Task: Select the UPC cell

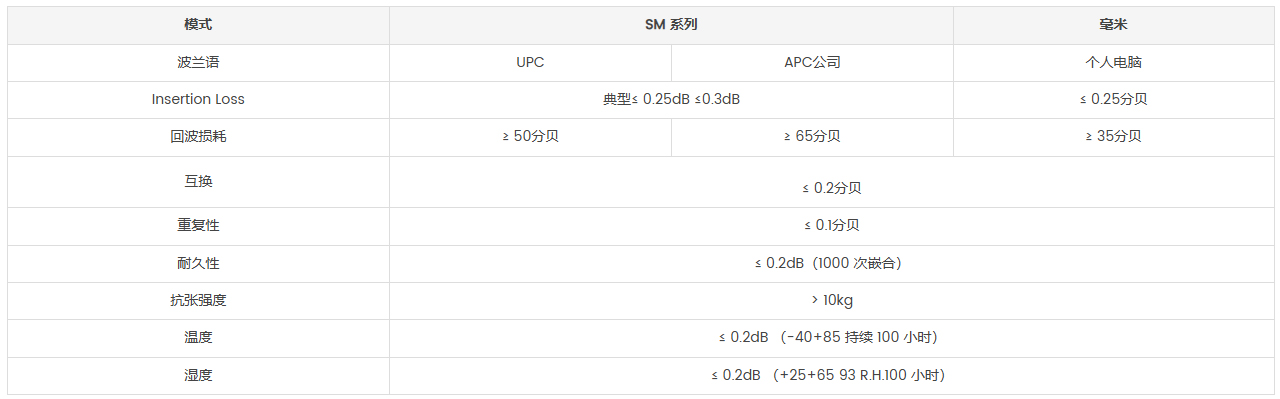Action: (x=530, y=62)
